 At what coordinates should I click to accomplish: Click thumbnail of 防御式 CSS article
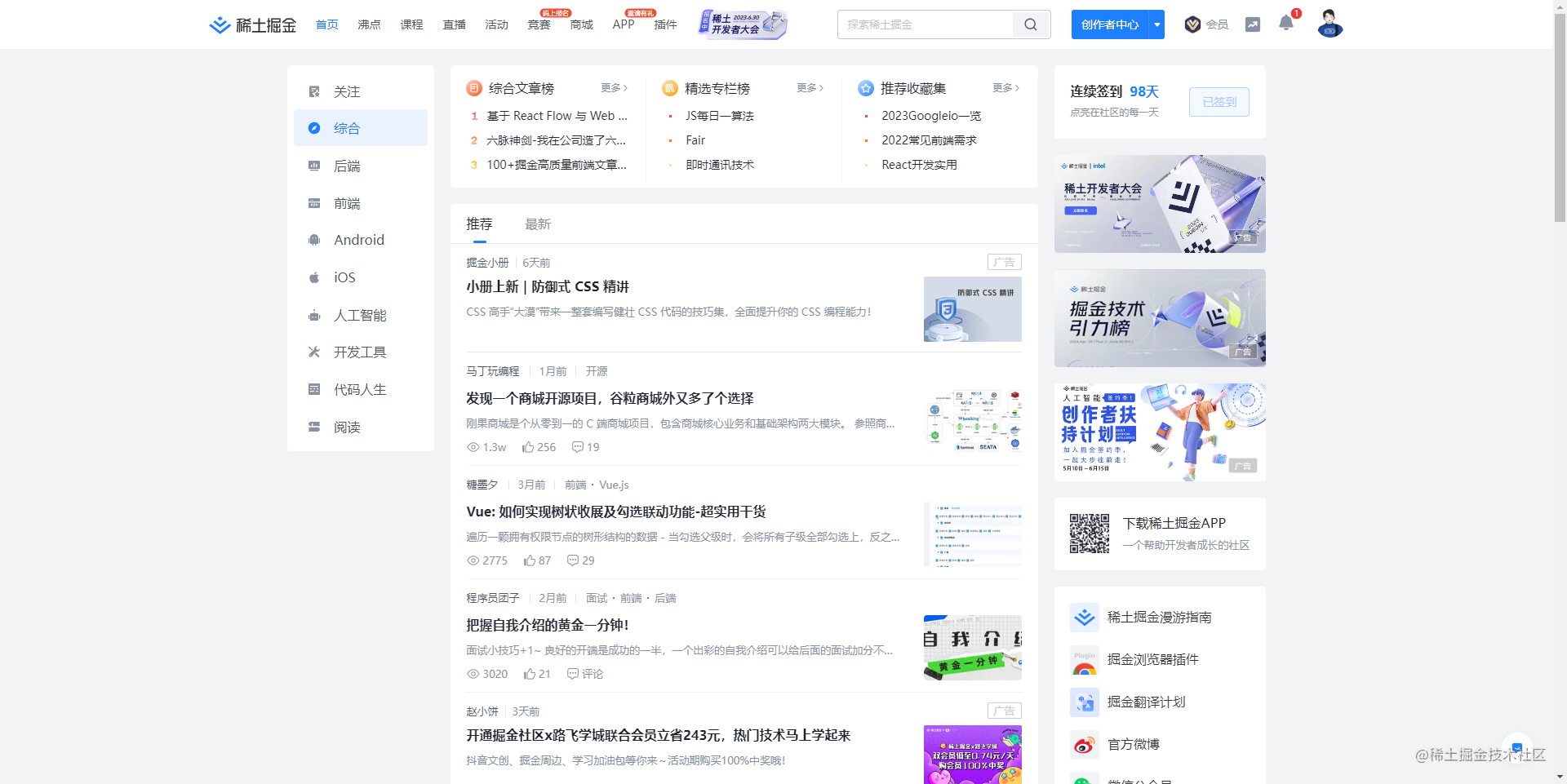click(973, 309)
